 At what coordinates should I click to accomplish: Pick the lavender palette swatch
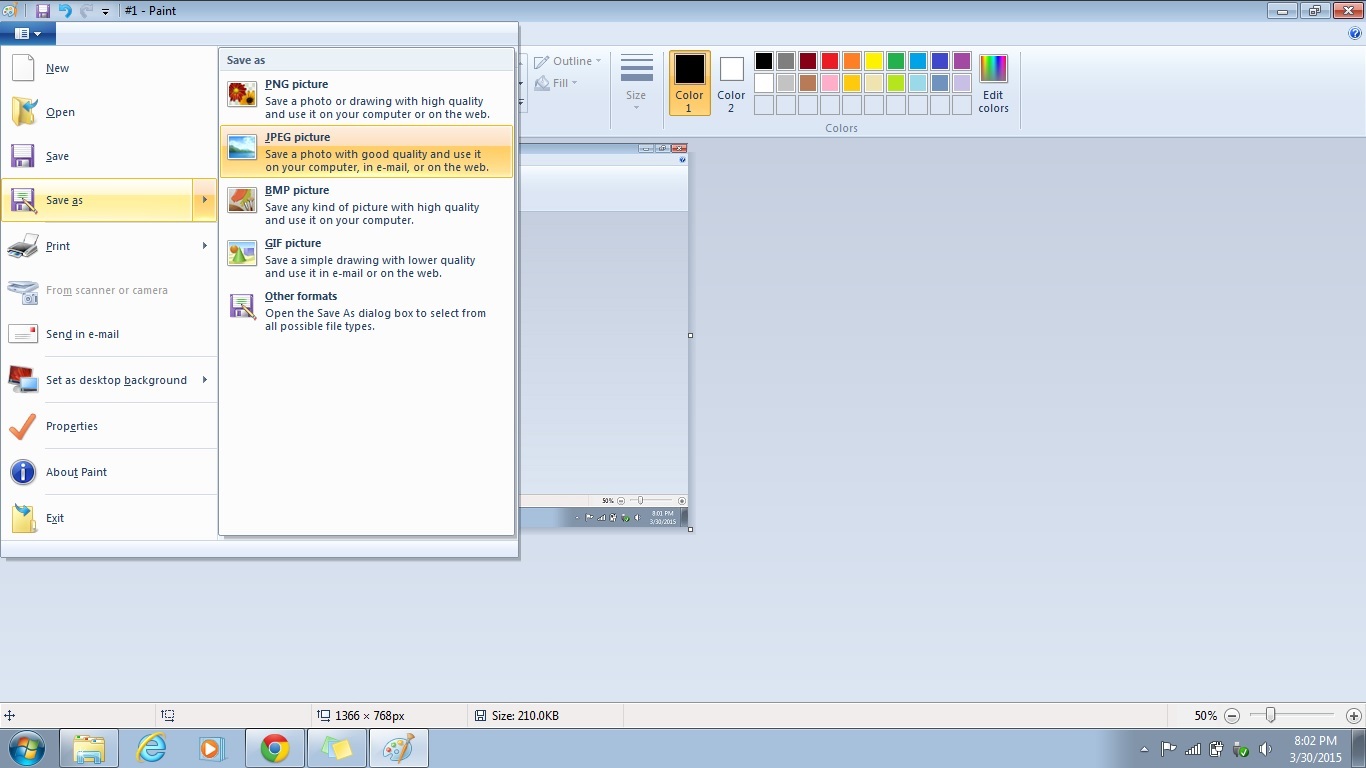(962, 84)
